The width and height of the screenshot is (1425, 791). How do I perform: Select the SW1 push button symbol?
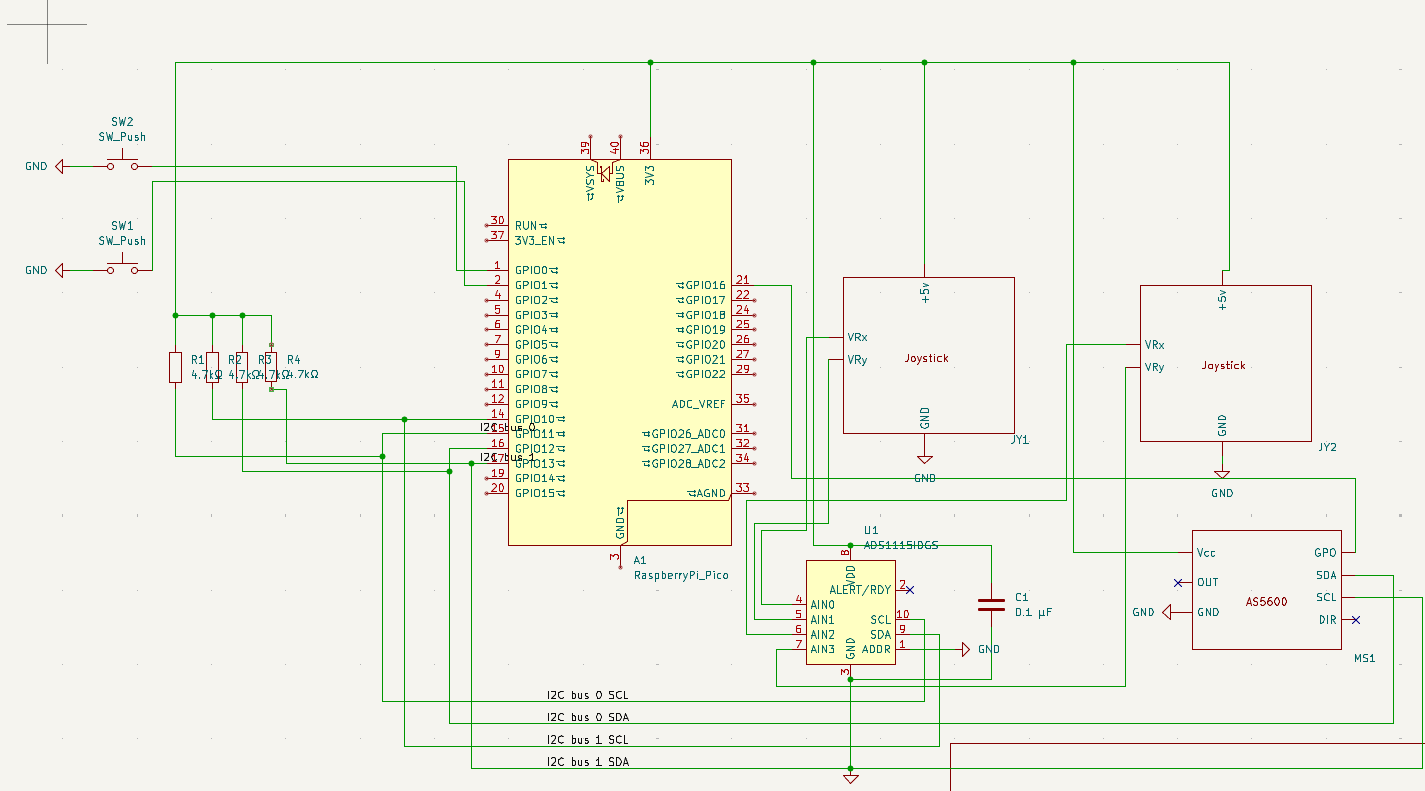[122, 267]
